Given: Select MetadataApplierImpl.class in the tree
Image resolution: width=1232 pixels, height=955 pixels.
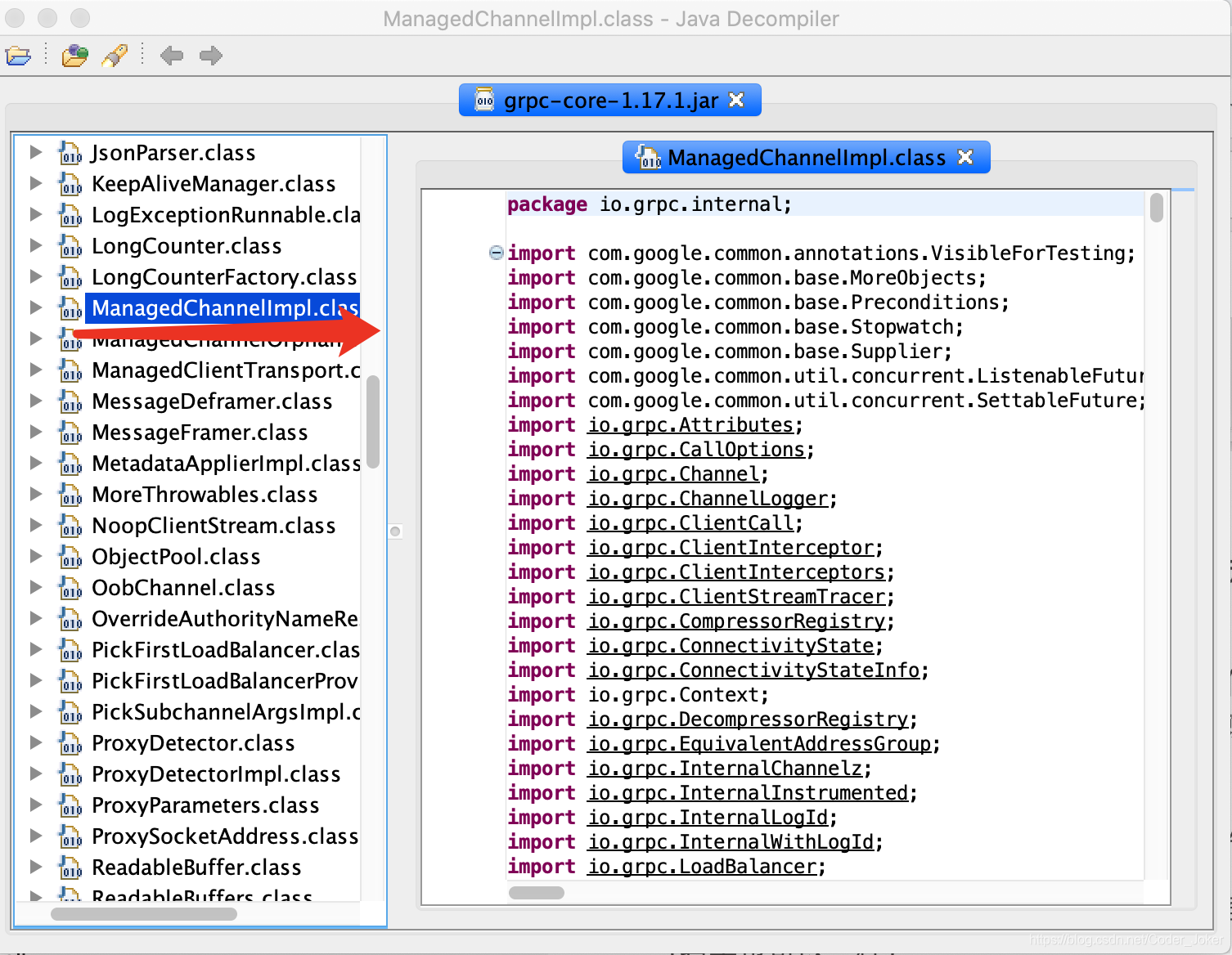Looking at the screenshot, I should click(226, 464).
